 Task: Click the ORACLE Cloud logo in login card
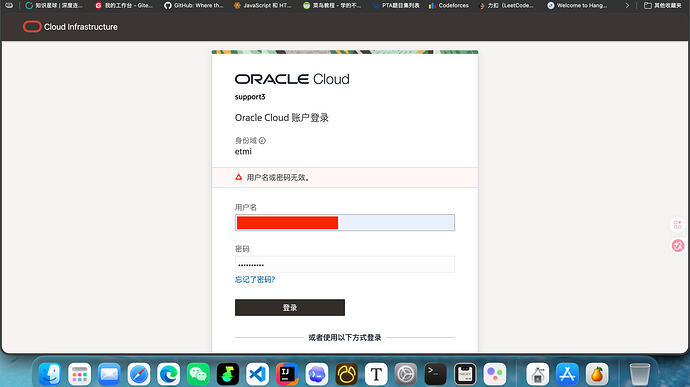pos(292,79)
